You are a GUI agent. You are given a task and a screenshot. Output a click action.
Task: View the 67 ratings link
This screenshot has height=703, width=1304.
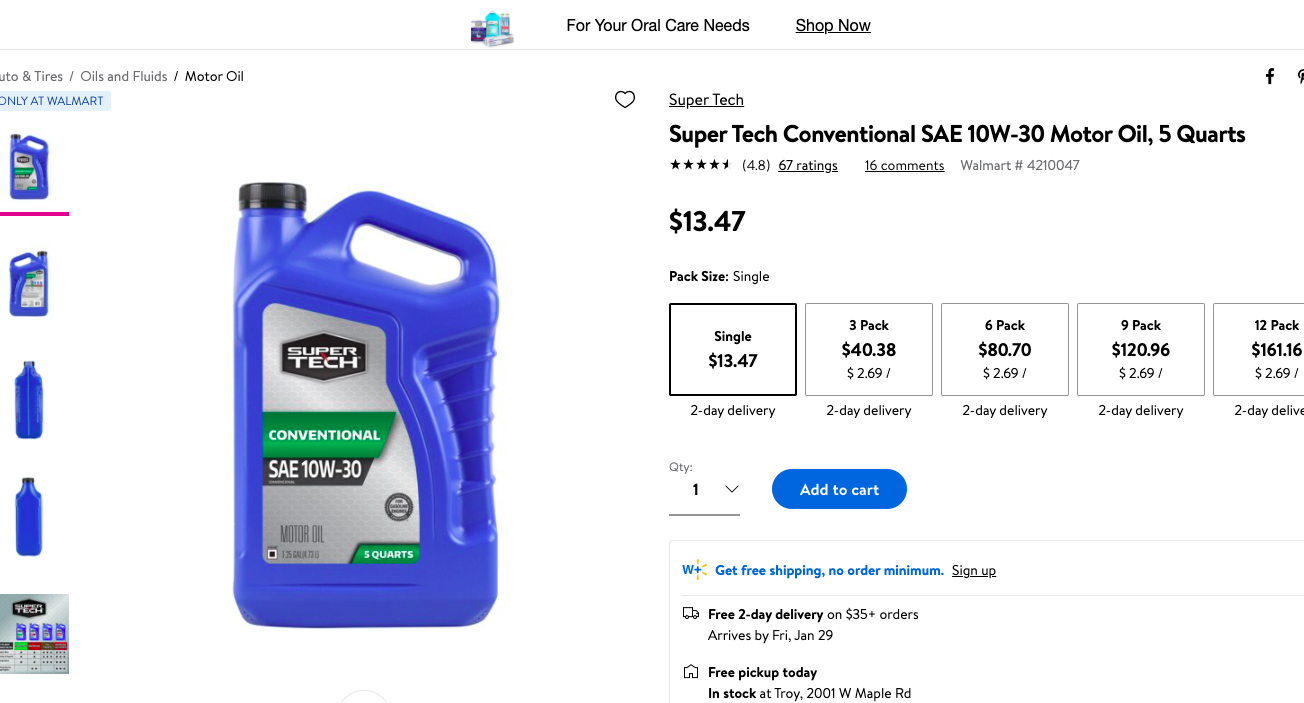(x=808, y=165)
